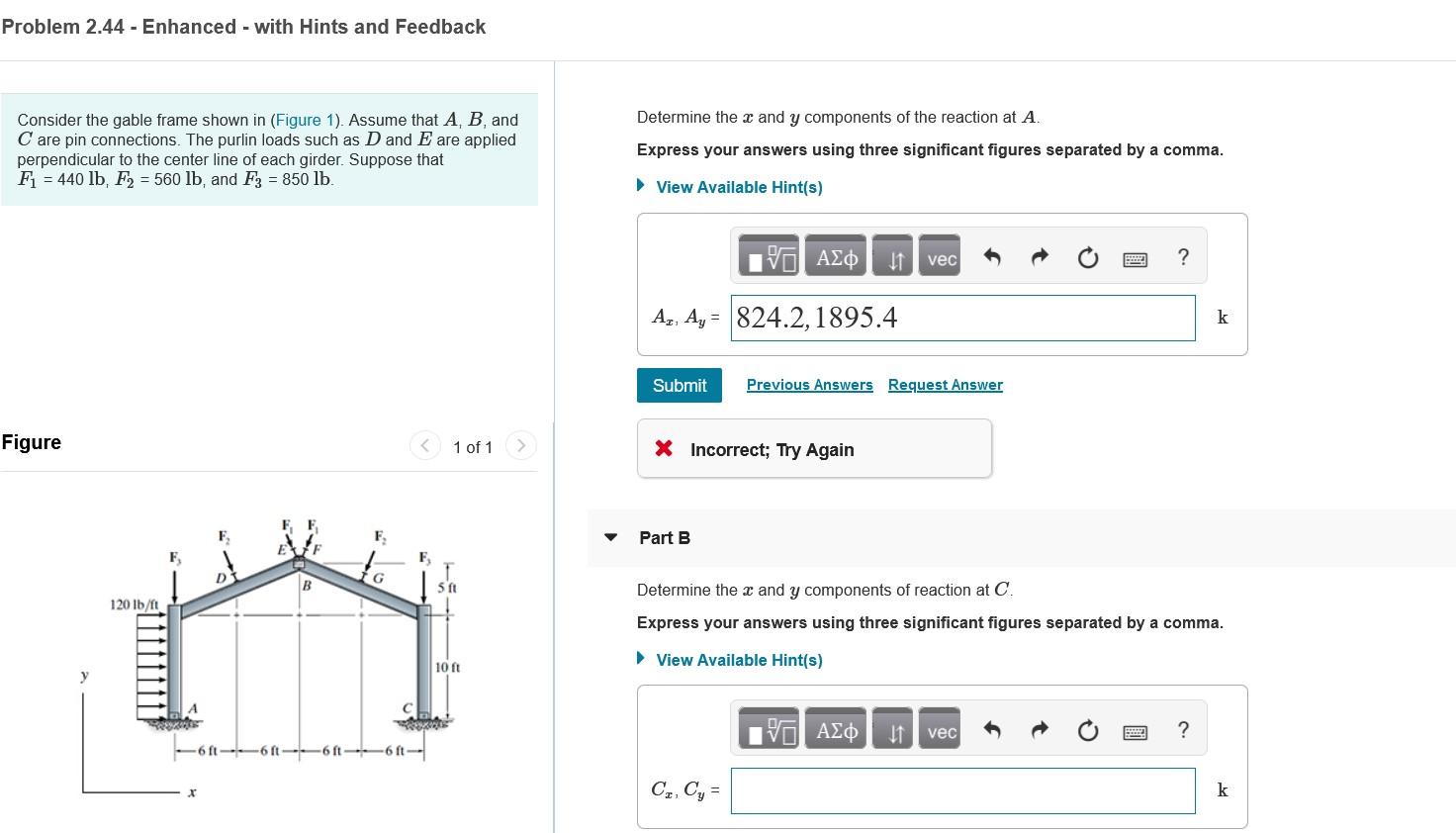Click previous figure navigation arrow

pyautogui.click(x=424, y=445)
